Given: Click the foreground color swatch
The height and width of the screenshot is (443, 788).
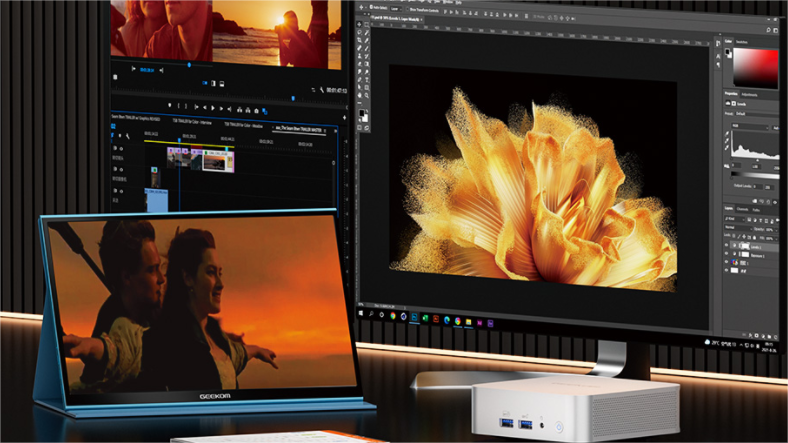Looking at the screenshot, I should tap(361, 113).
